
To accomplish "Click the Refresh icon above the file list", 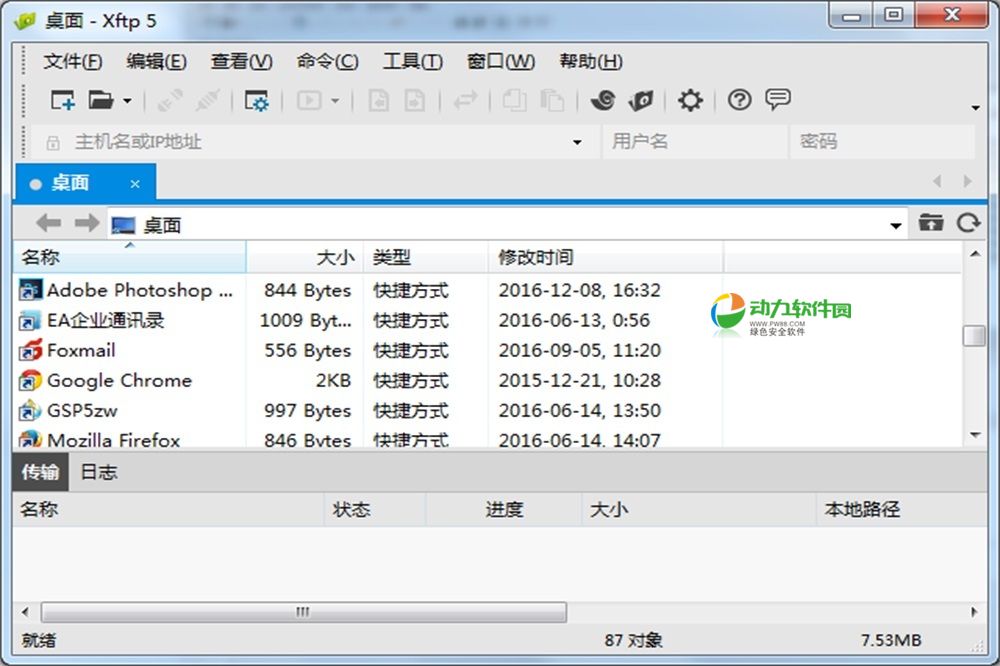I will (x=968, y=223).
